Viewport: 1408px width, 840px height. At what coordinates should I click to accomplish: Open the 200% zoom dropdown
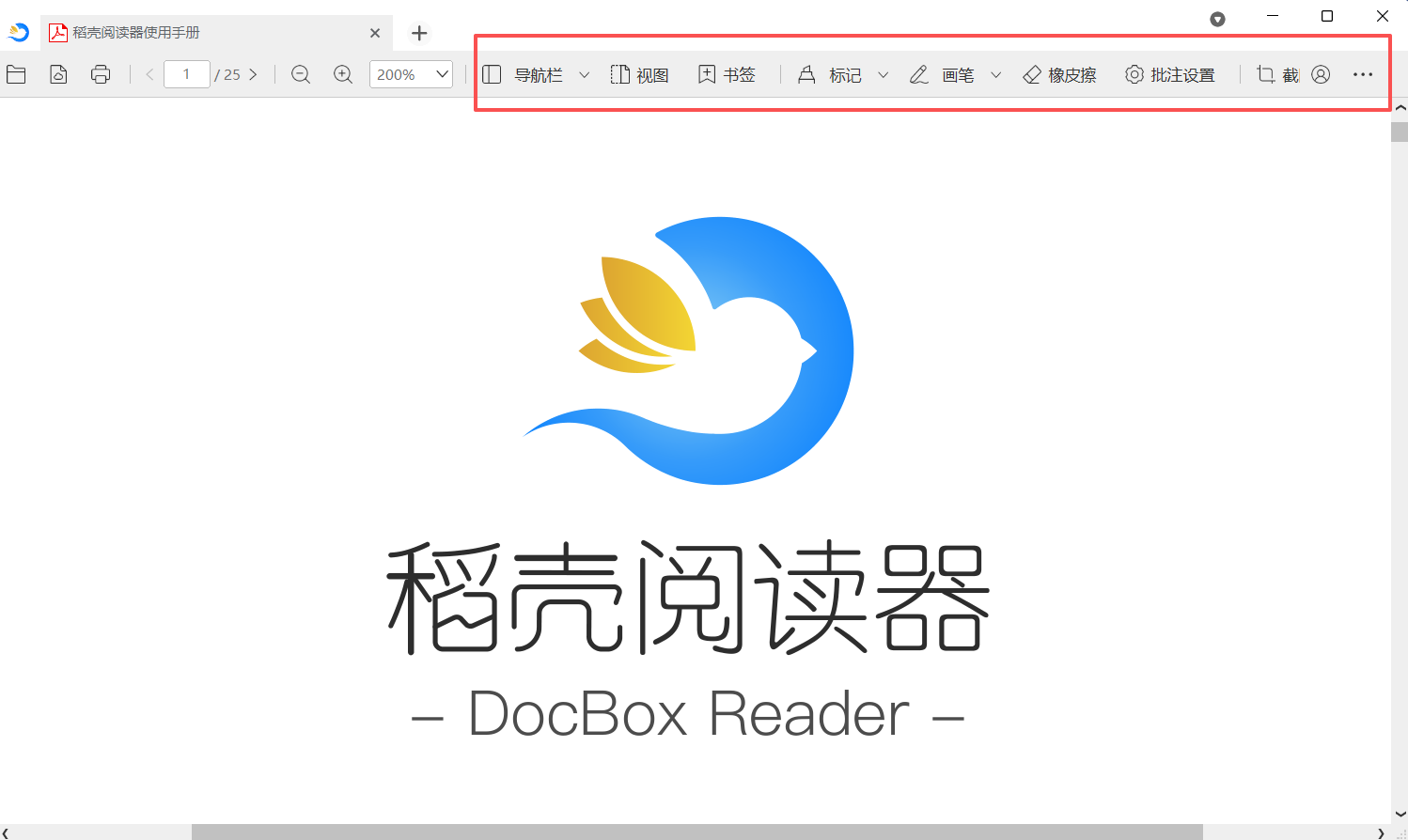(x=412, y=74)
